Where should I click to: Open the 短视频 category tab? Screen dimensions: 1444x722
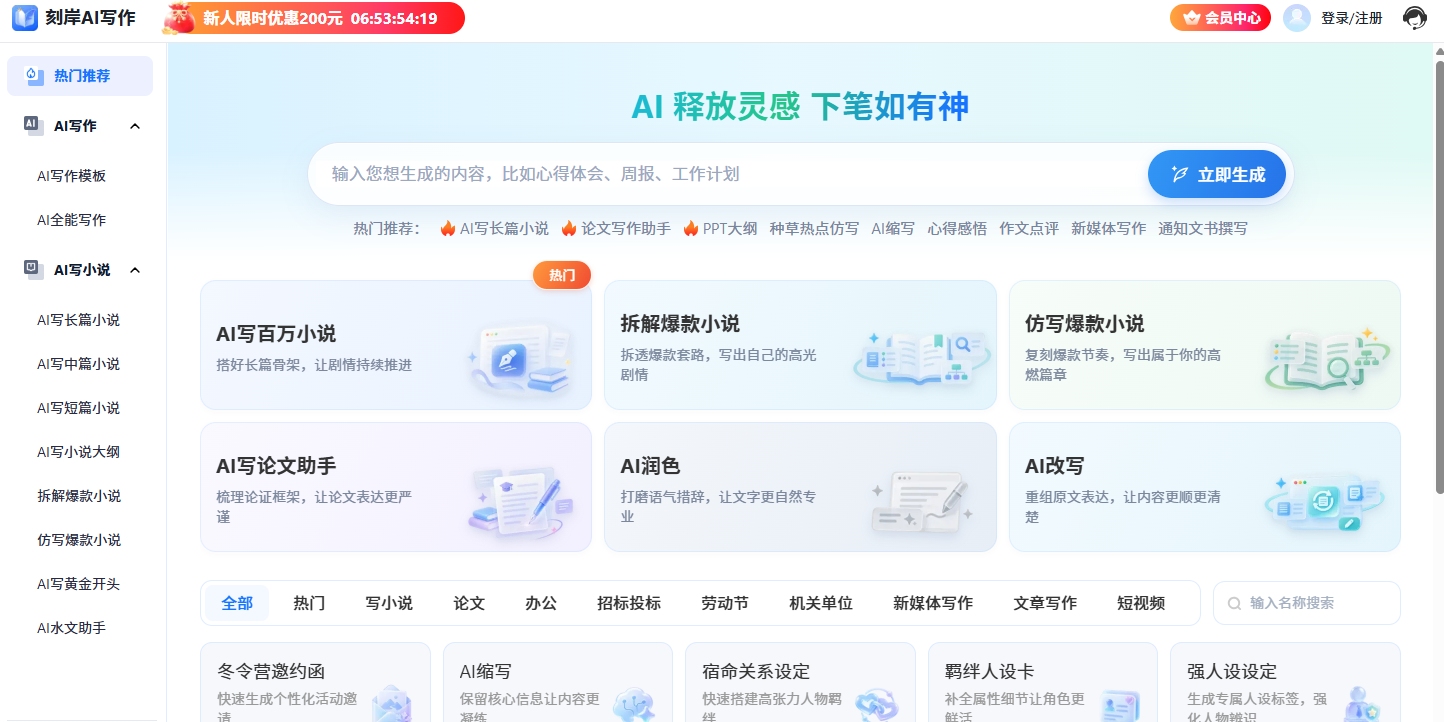tap(1141, 603)
